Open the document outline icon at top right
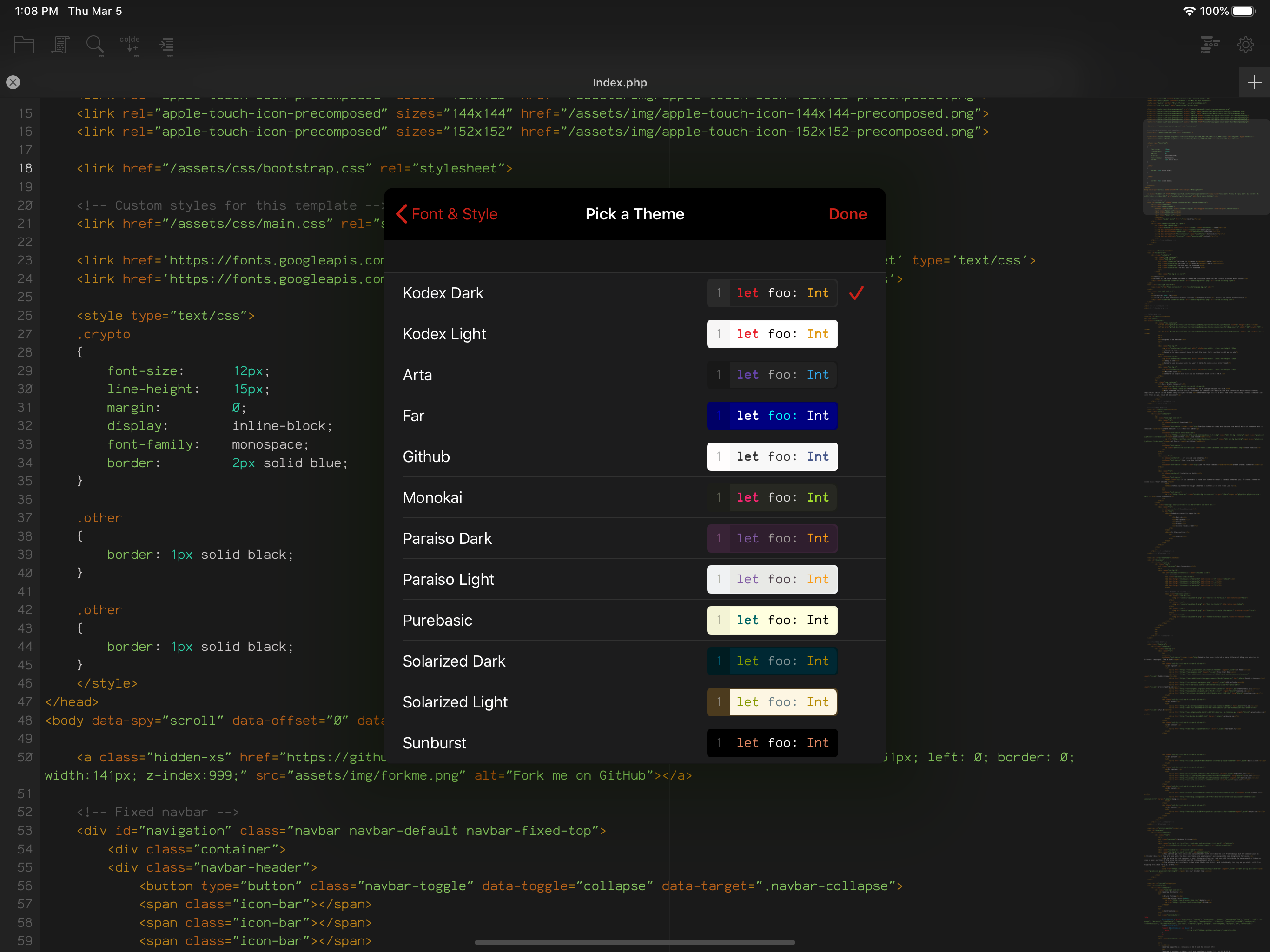The image size is (1270, 952). (1210, 45)
